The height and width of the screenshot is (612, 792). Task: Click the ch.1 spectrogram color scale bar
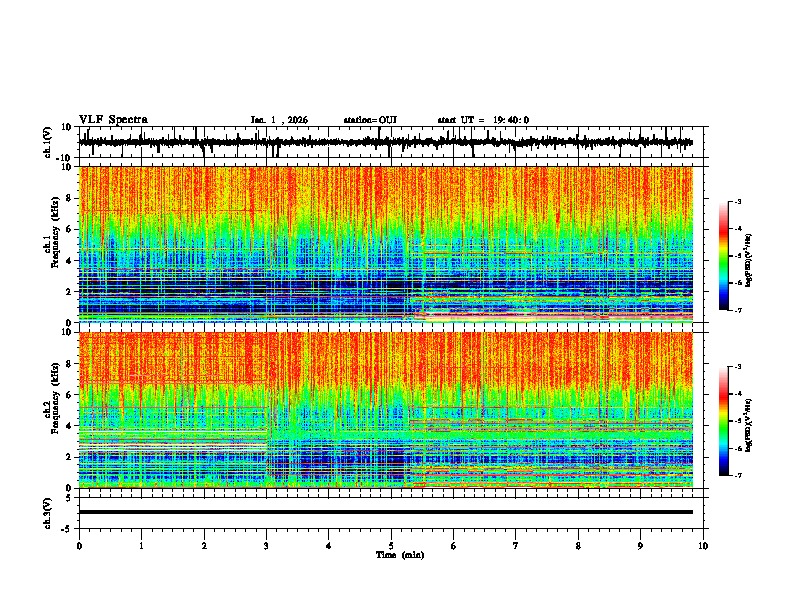point(723,256)
